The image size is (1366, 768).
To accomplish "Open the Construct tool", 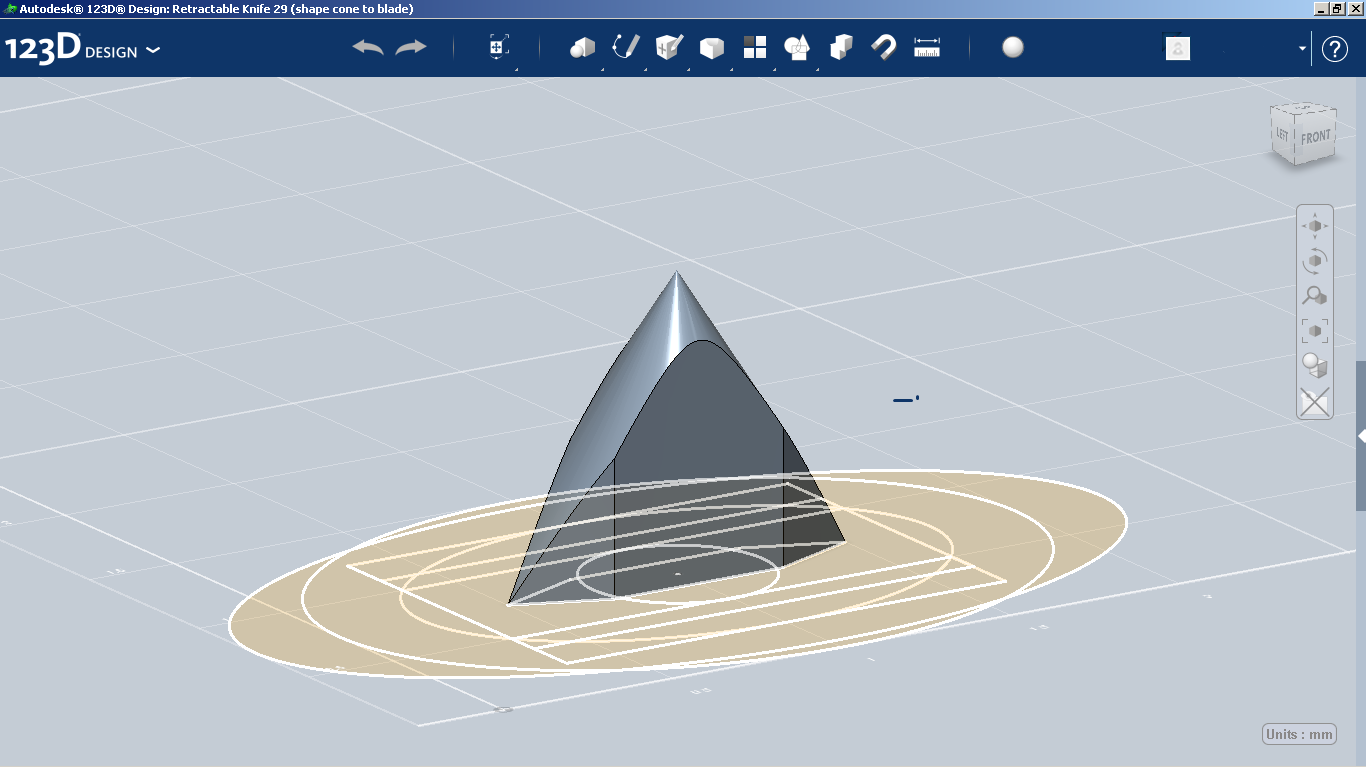I will [667, 47].
